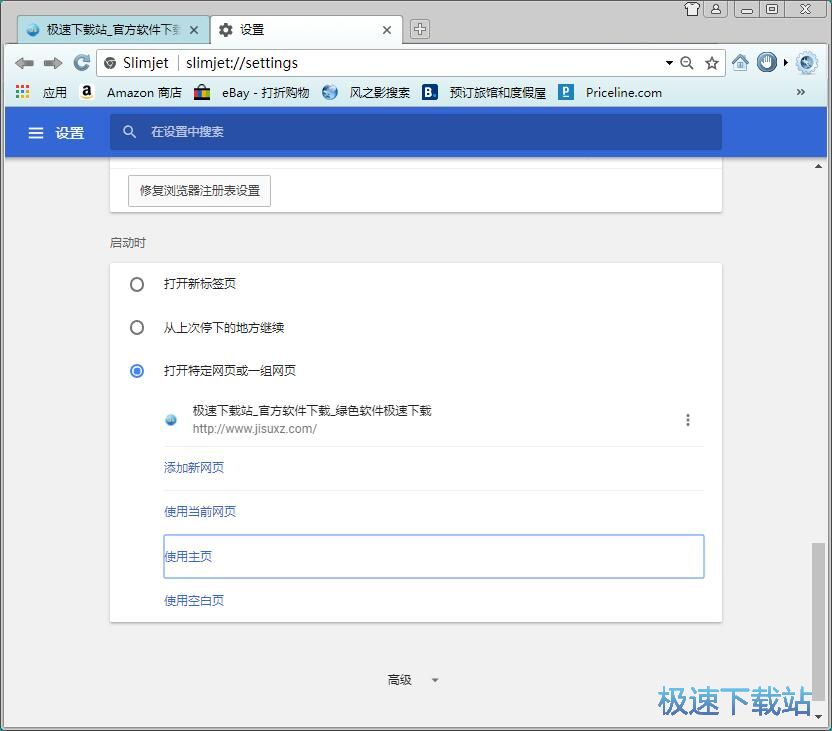Click the 使用当前网页 link
The width and height of the screenshot is (832, 731).
coord(200,511)
